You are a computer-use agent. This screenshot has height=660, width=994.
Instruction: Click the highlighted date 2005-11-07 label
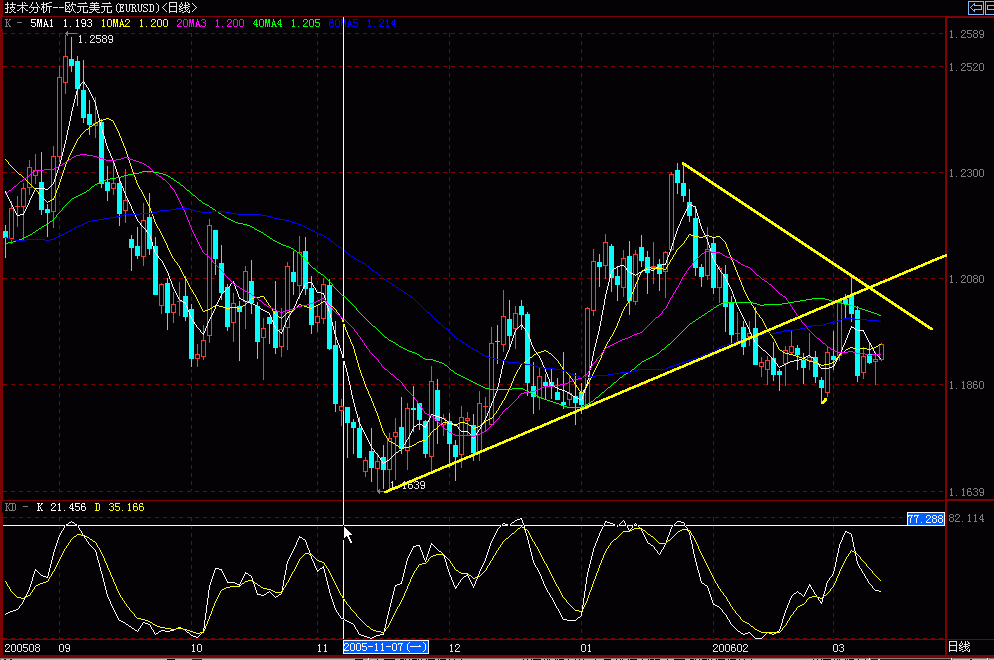point(386,648)
